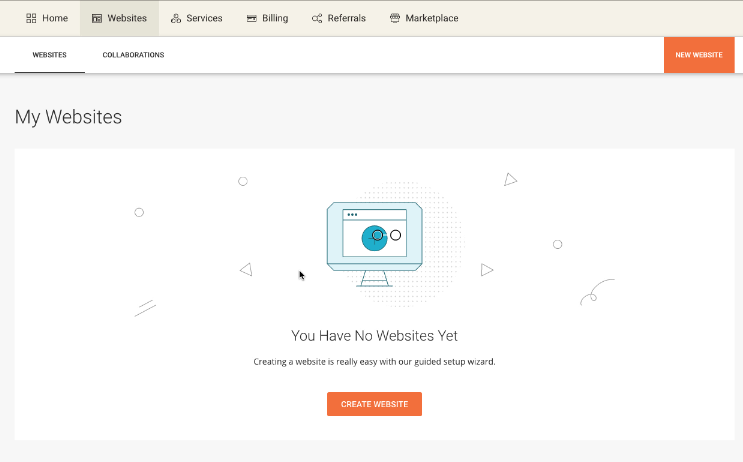
Task: Click the 'My Websites' heading
Action: point(68,117)
